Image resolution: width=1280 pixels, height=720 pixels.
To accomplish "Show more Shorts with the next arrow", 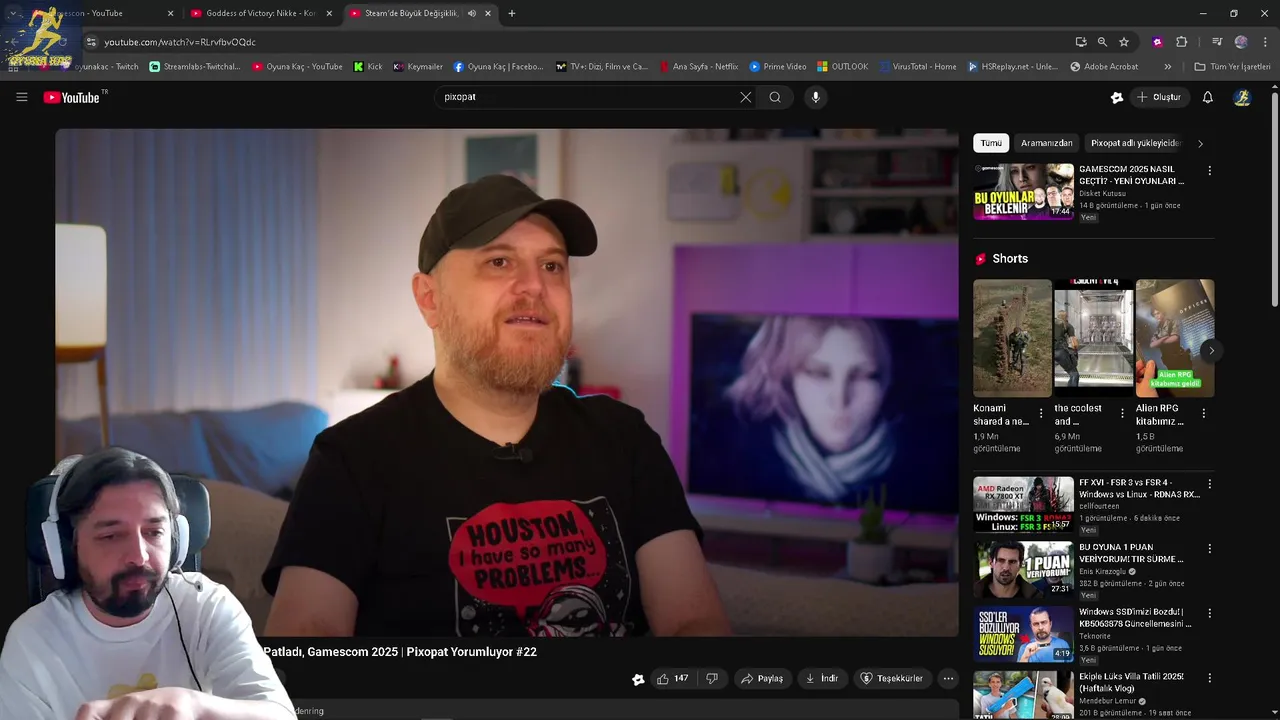I will point(1211,350).
